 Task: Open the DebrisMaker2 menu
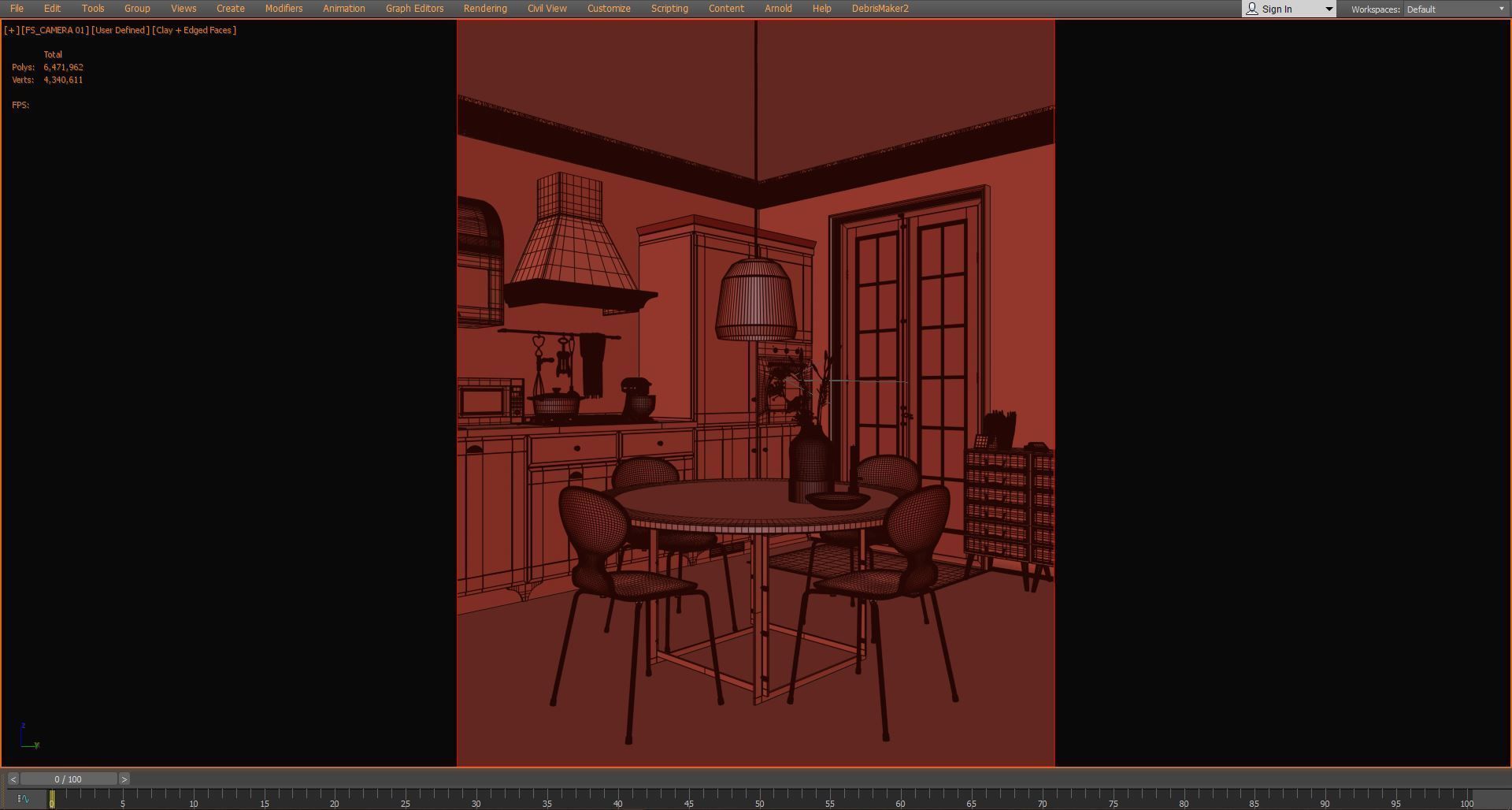pyautogui.click(x=880, y=8)
